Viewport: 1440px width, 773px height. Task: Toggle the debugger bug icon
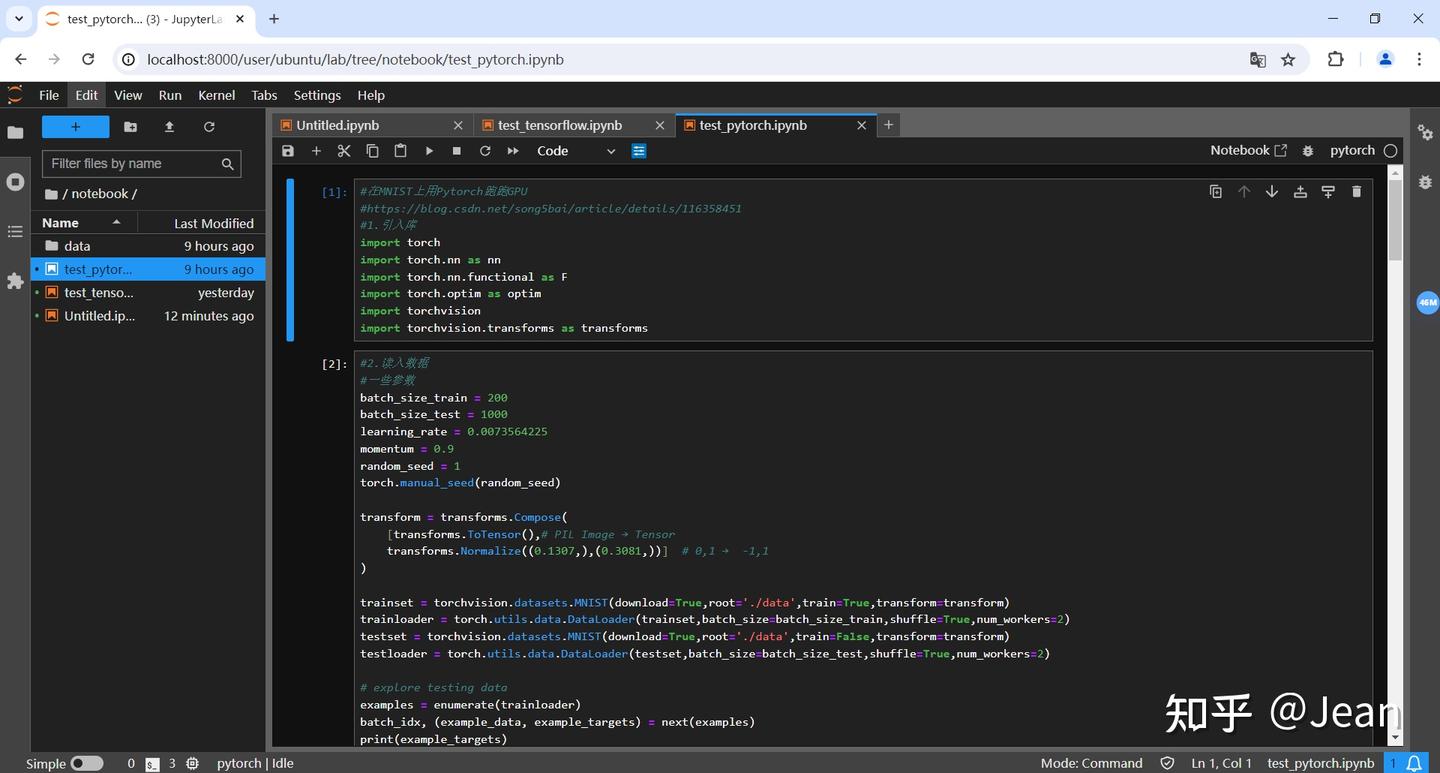click(1308, 151)
